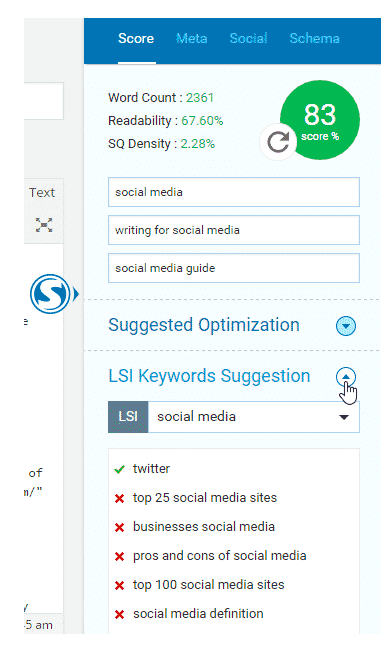Screen dimensions: 384x645
Task: Click the Text editor tab
Action: tap(42, 193)
